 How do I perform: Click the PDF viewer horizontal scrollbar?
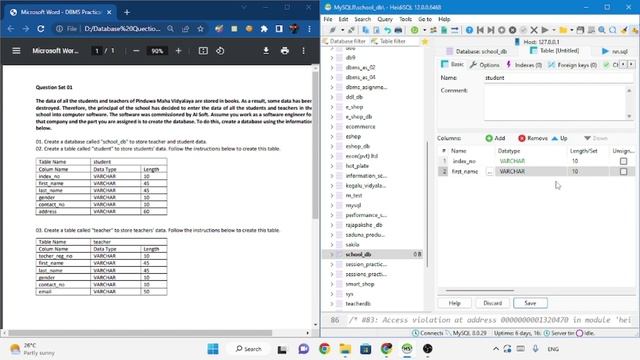pos(140,333)
